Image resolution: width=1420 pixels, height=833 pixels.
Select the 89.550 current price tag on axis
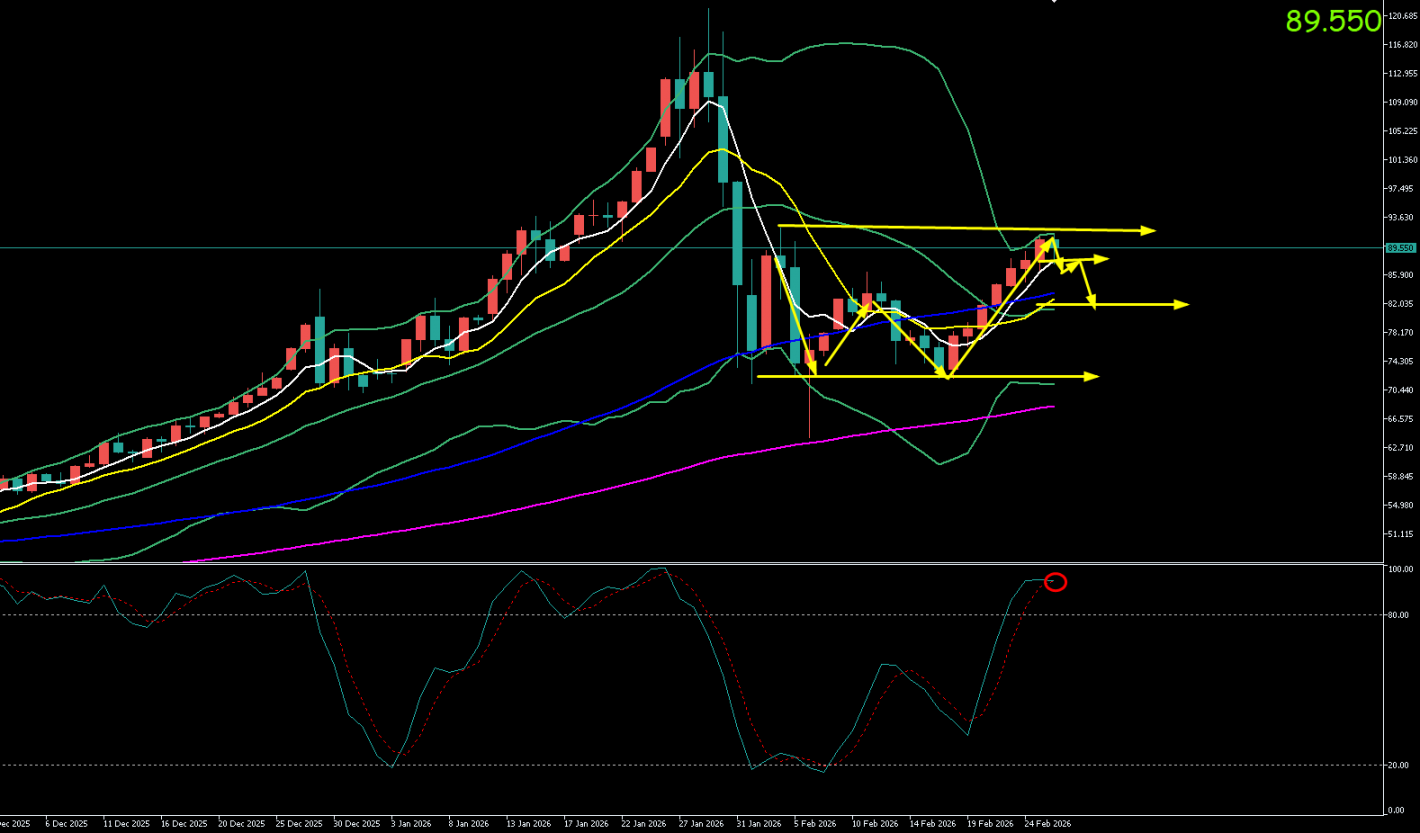coord(1399,248)
